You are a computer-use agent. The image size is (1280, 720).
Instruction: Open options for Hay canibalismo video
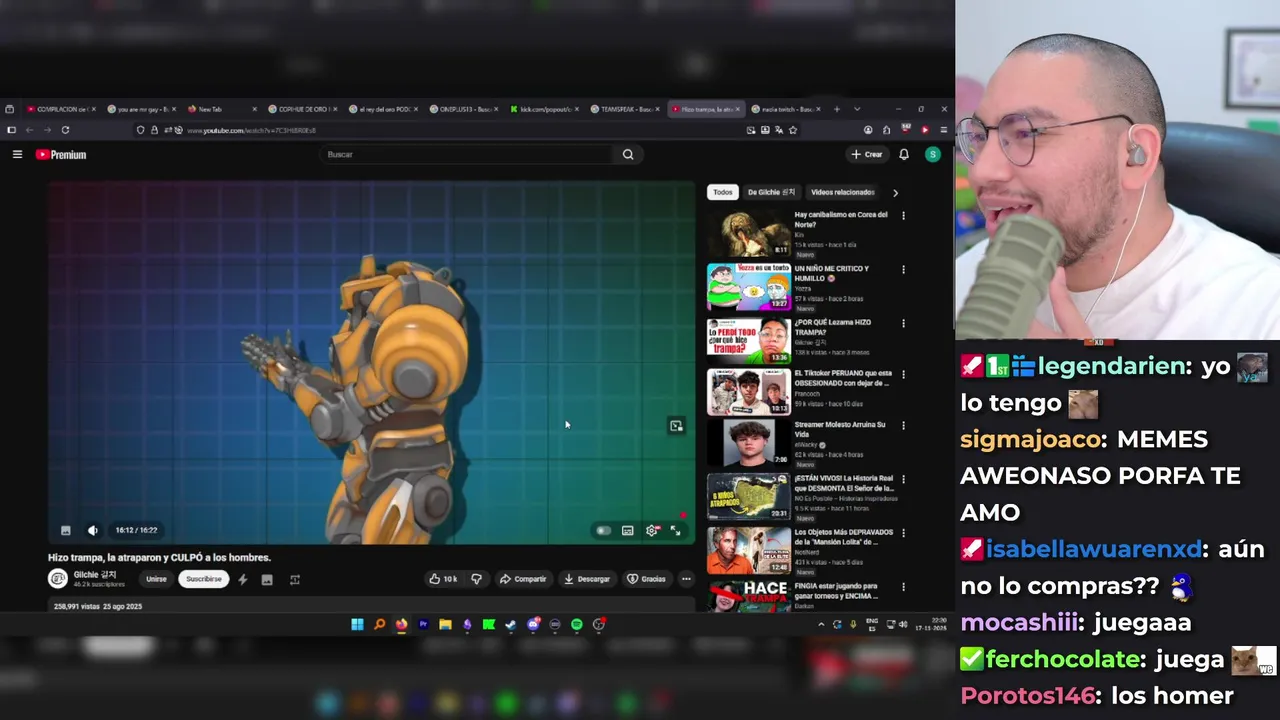903,215
